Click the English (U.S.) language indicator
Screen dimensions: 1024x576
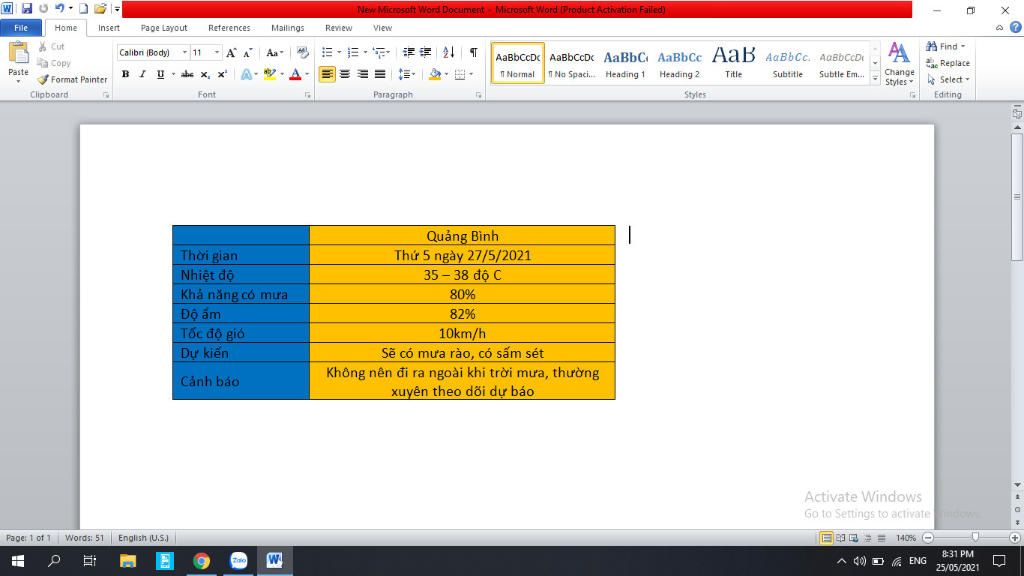[x=143, y=537]
